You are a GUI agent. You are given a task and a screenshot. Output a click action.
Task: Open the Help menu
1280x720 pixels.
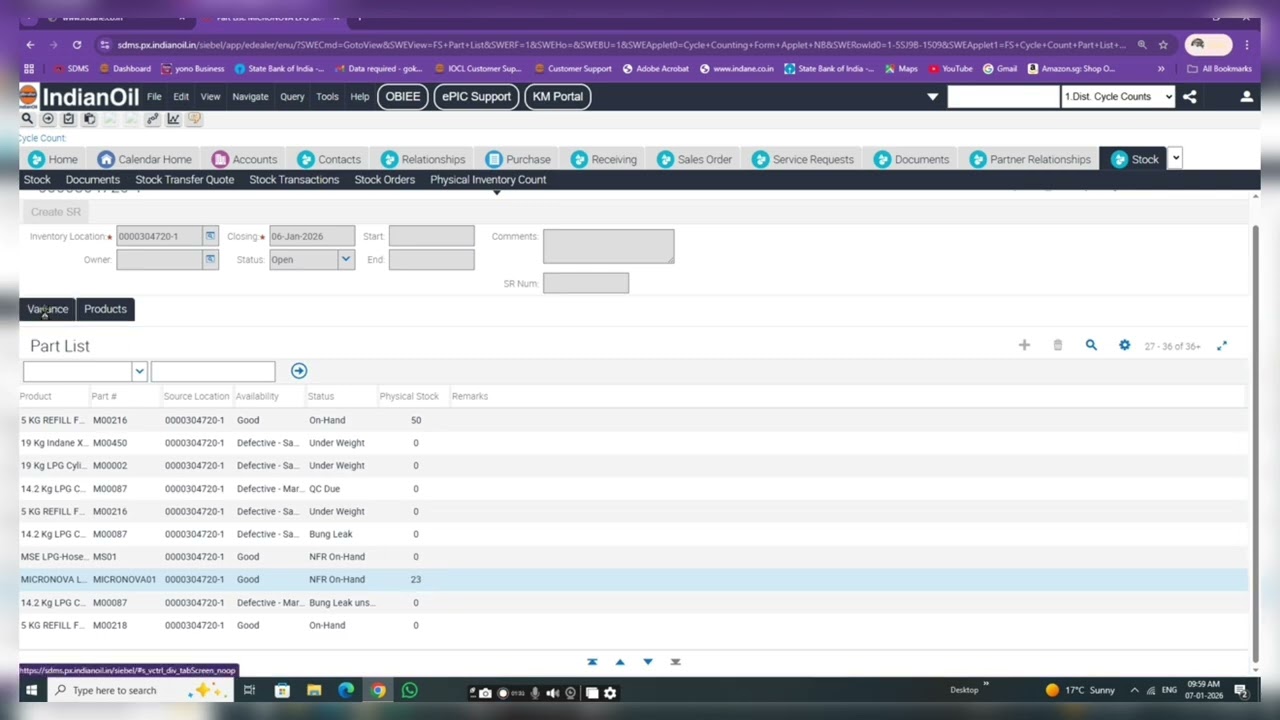coord(360,97)
